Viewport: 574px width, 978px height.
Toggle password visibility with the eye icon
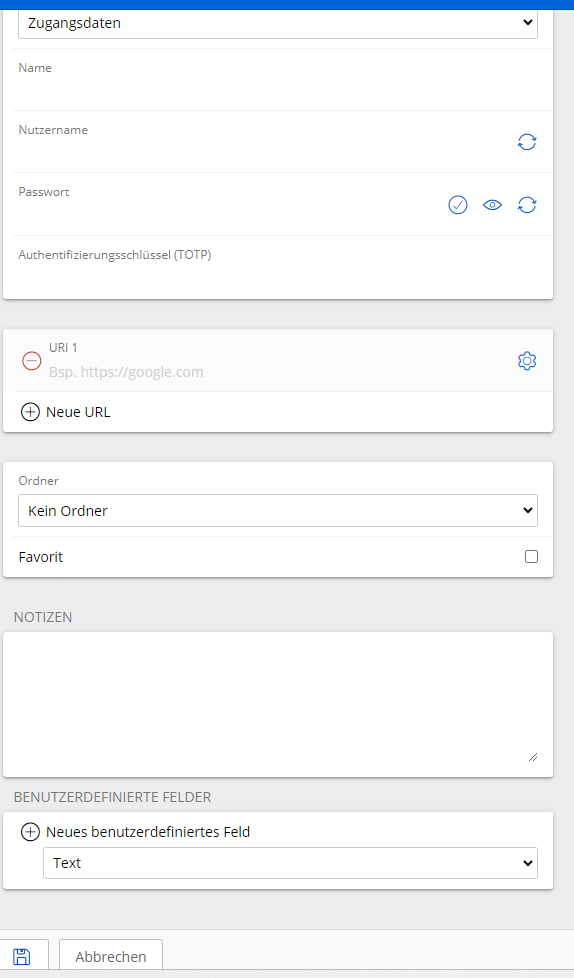pyautogui.click(x=492, y=205)
